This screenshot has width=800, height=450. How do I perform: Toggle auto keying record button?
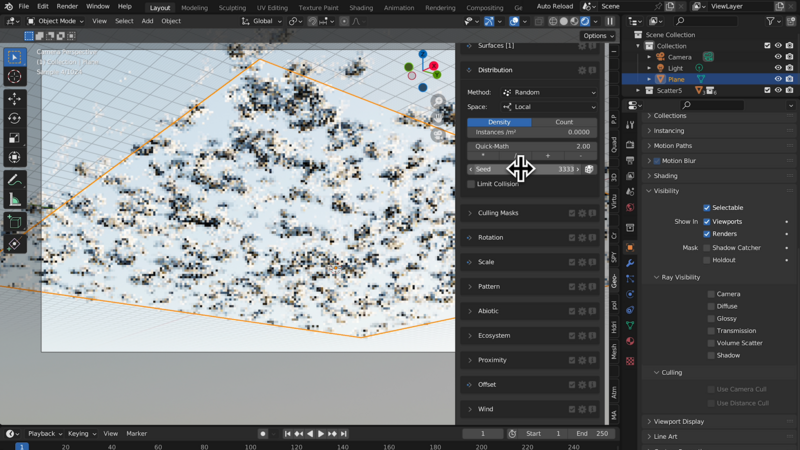click(x=263, y=434)
